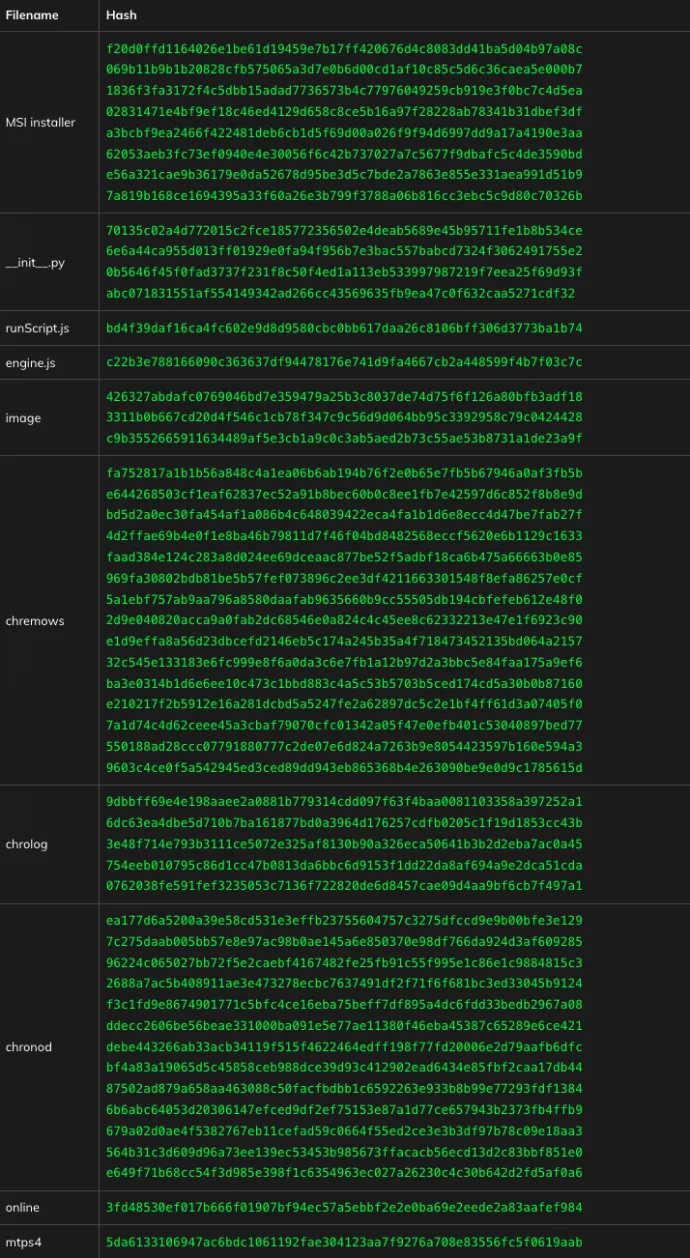Click the runScript.js hash starting with bd4f39
The image size is (690, 1258).
(344, 328)
